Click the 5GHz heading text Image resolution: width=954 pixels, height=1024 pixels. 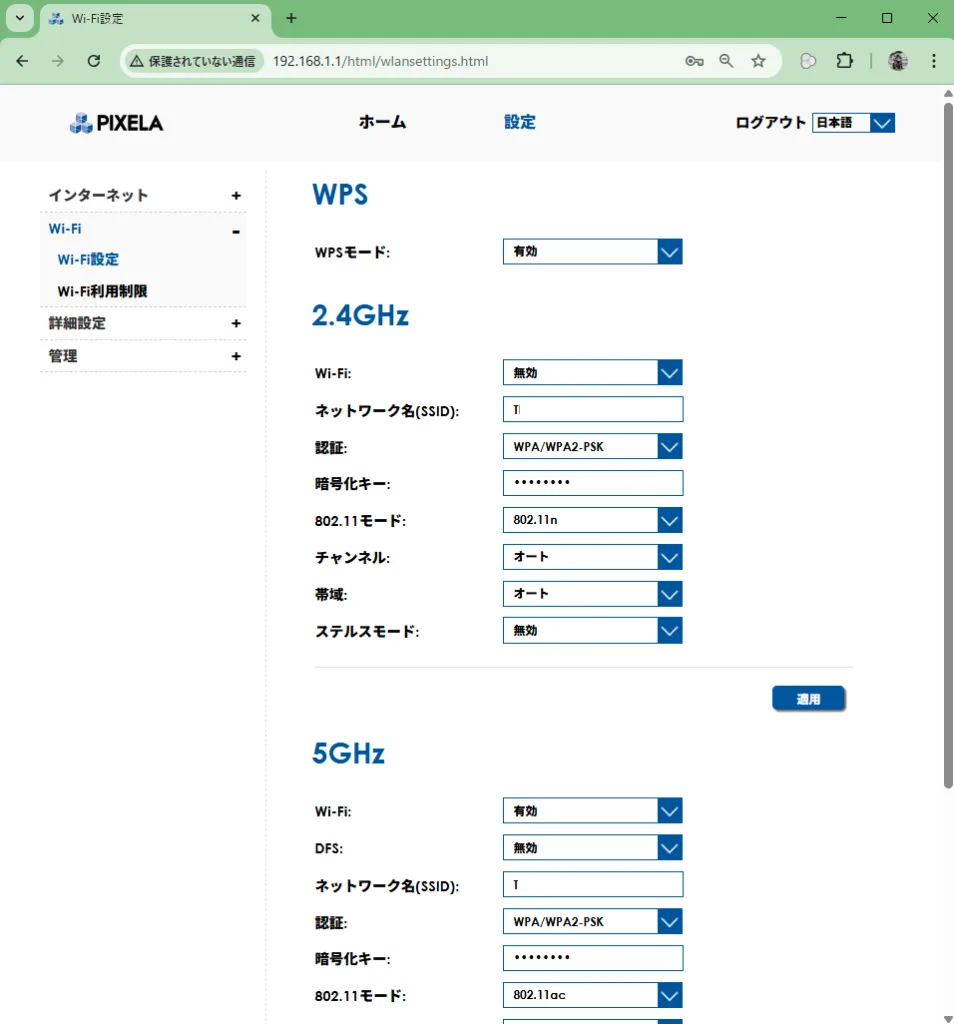point(348,753)
